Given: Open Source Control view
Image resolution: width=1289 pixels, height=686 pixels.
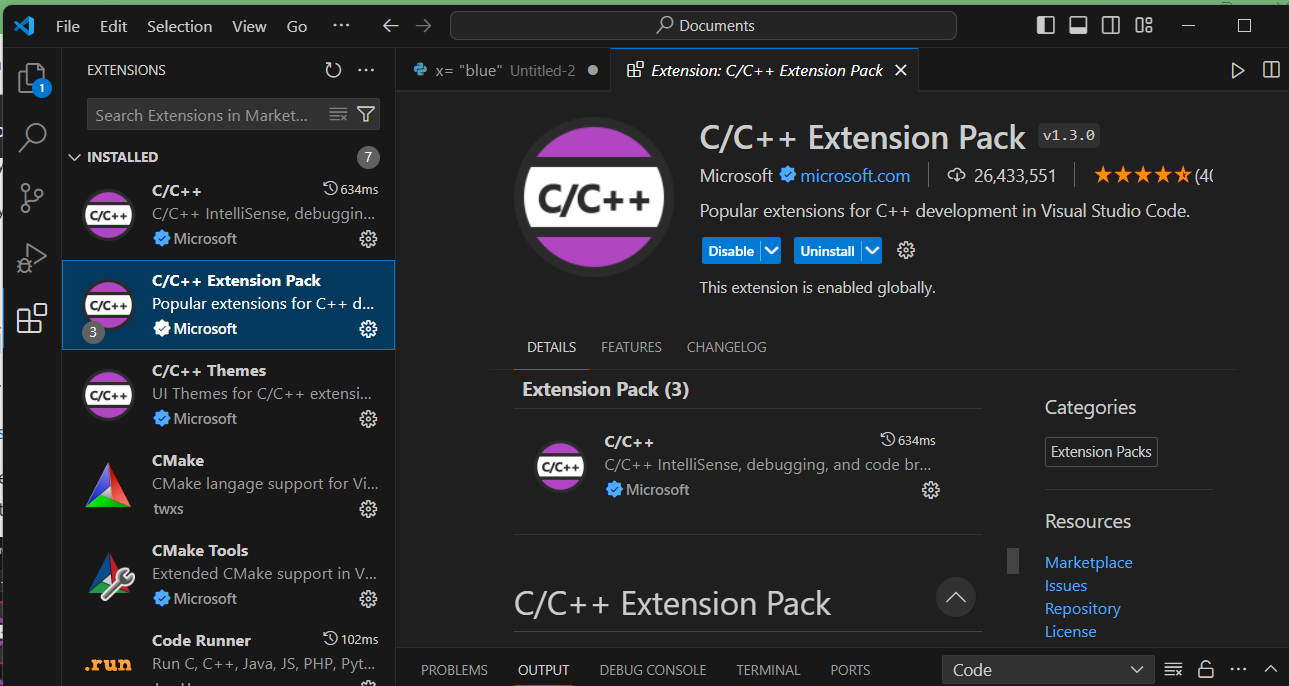Looking at the screenshot, I should [x=32, y=198].
